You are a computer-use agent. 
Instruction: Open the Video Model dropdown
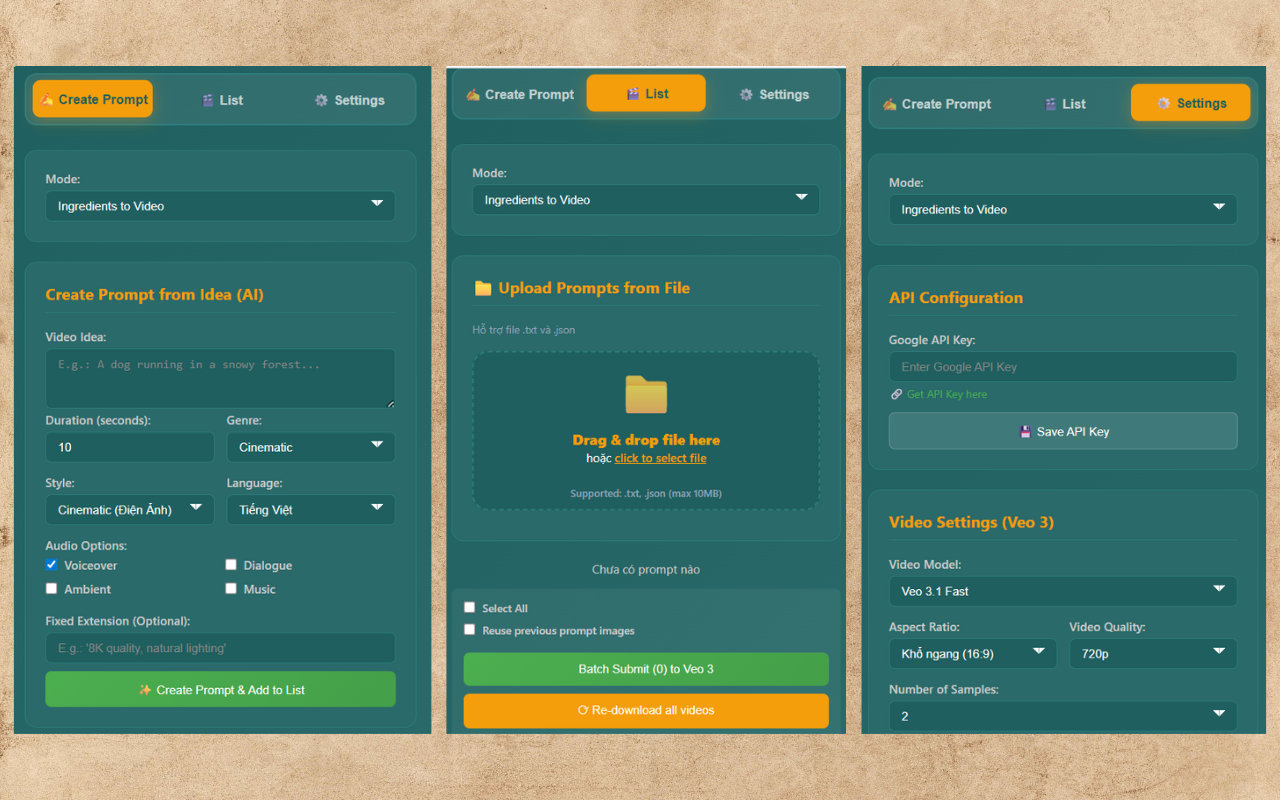[1063, 591]
